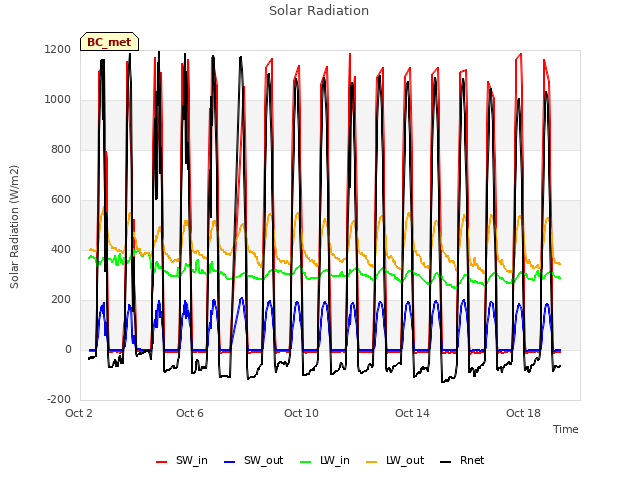Click the 600 y-axis tick label
The width and height of the screenshot is (640, 480).
pos(61,200)
